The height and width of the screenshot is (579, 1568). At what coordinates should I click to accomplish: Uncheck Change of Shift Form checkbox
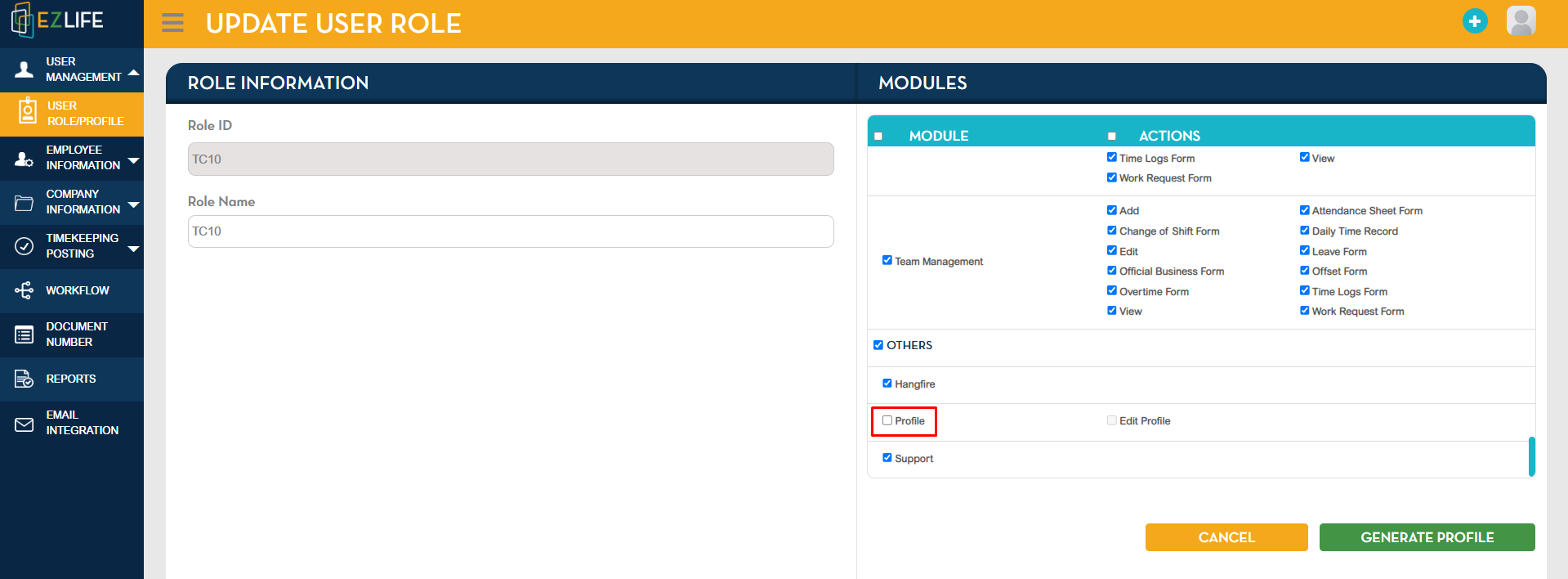pos(1112,231)
